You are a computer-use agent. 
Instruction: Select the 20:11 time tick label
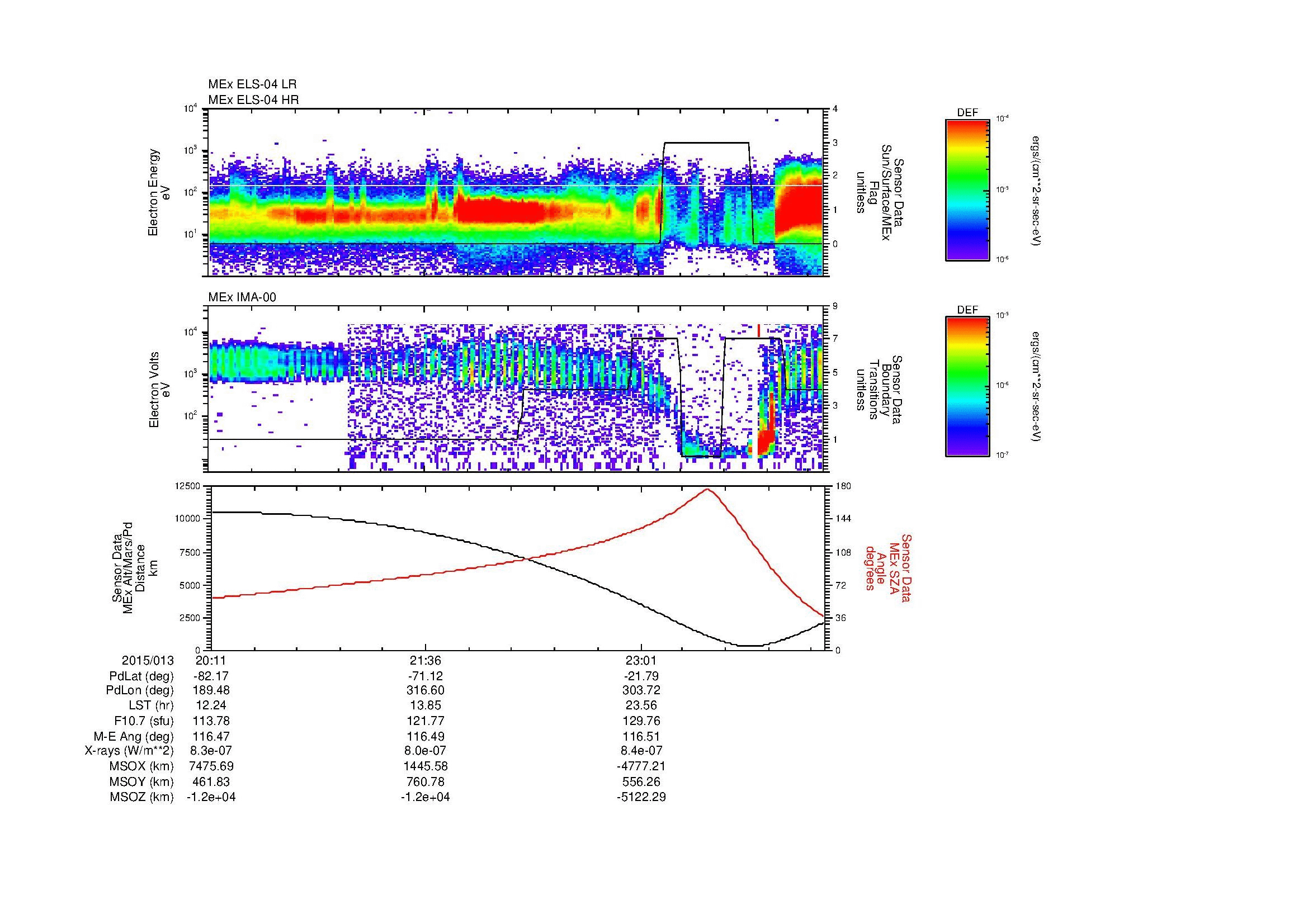[x=211, y=661]
